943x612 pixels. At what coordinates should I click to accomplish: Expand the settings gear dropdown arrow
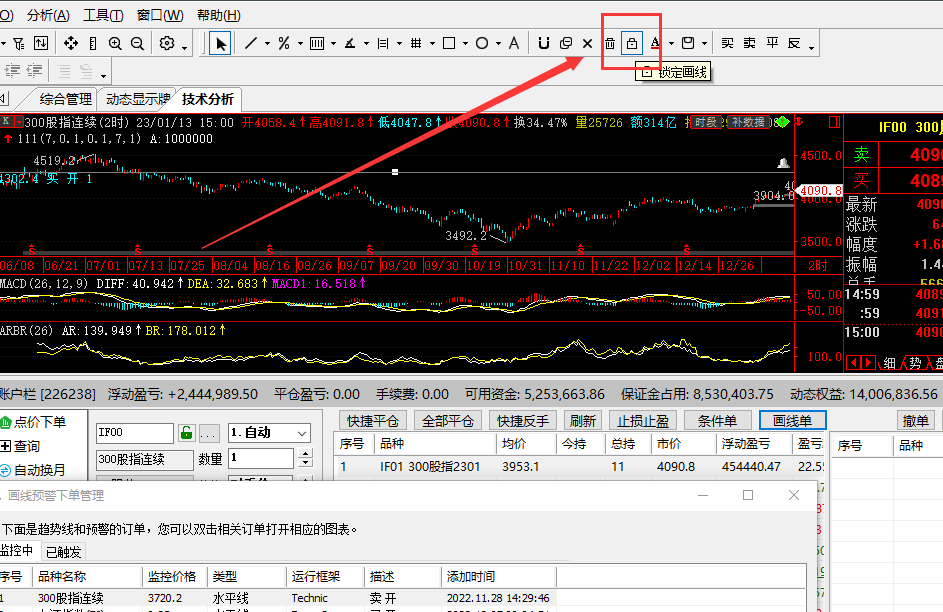(x=184, y=44)
